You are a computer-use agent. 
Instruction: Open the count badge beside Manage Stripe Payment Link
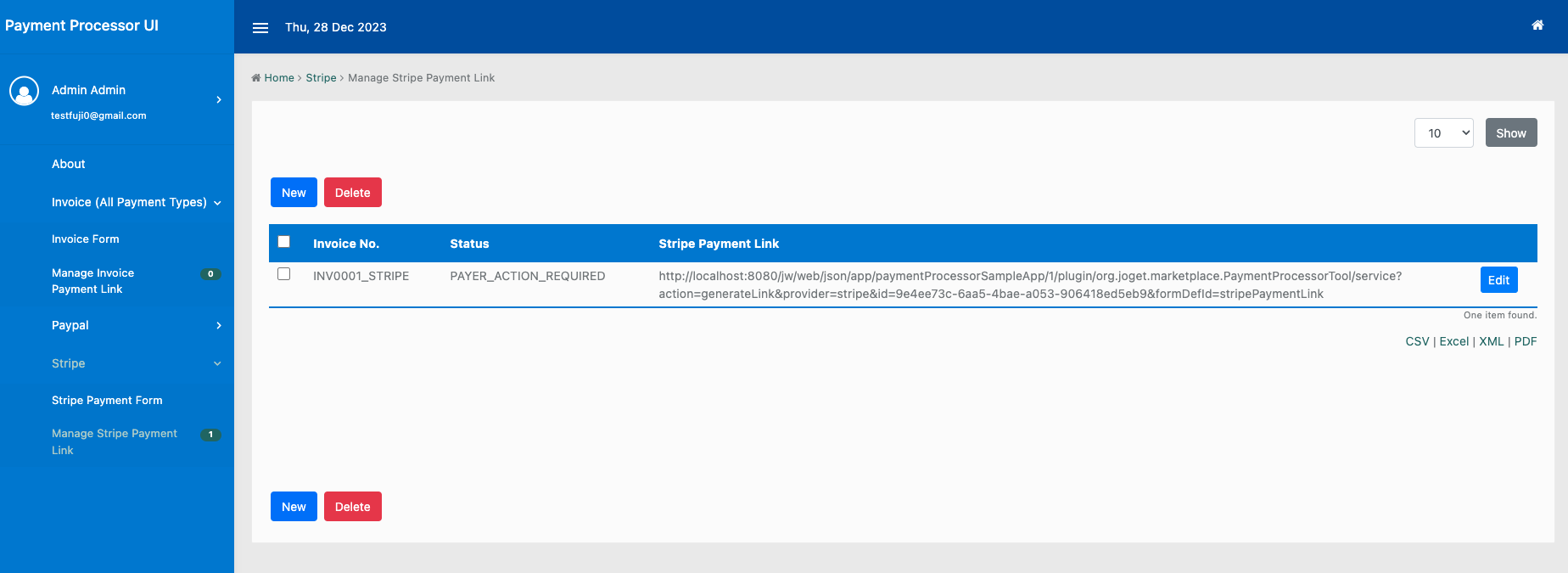(x=210, y=435)
